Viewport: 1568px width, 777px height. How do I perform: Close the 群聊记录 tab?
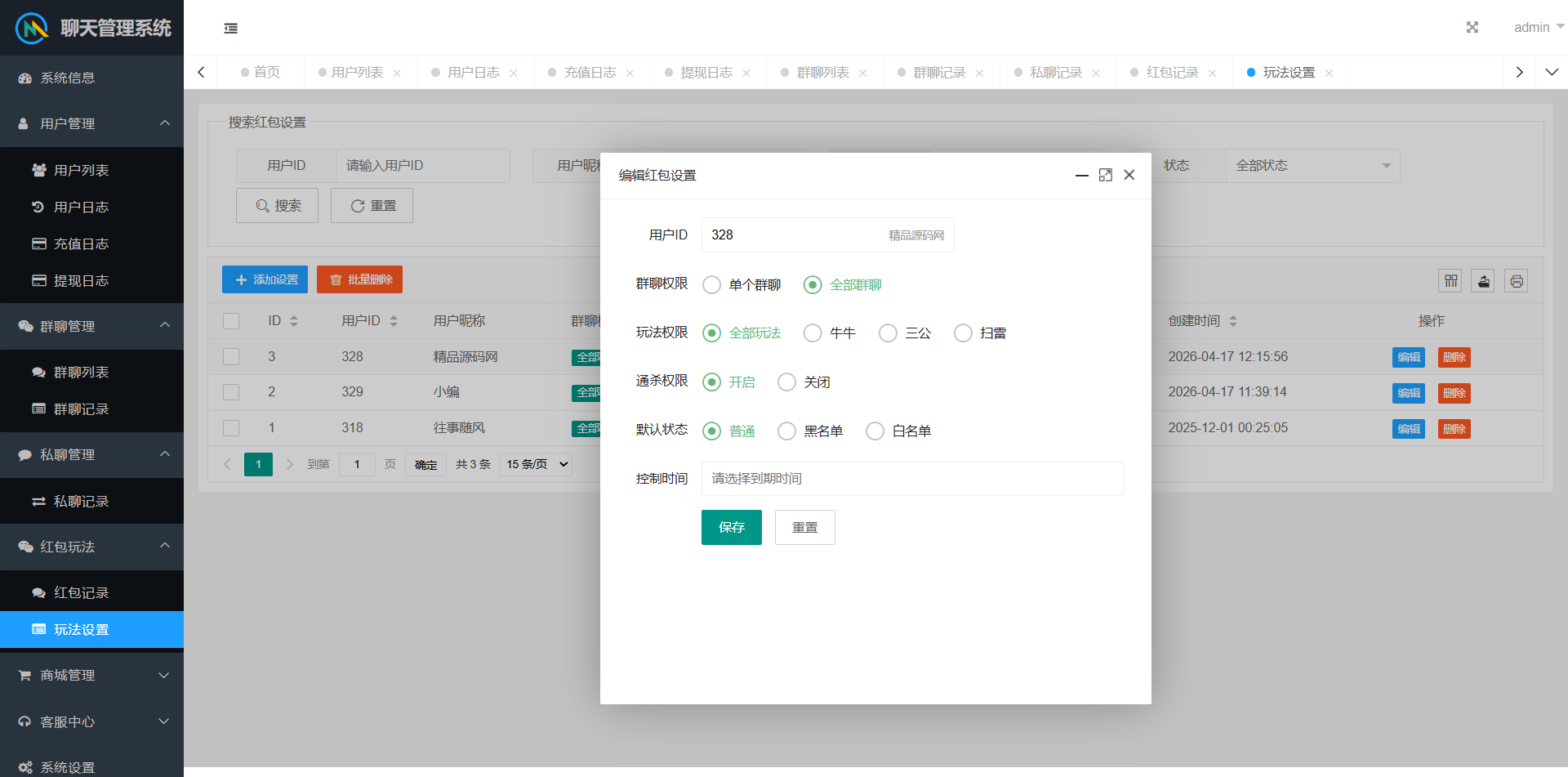click(979, 74)
